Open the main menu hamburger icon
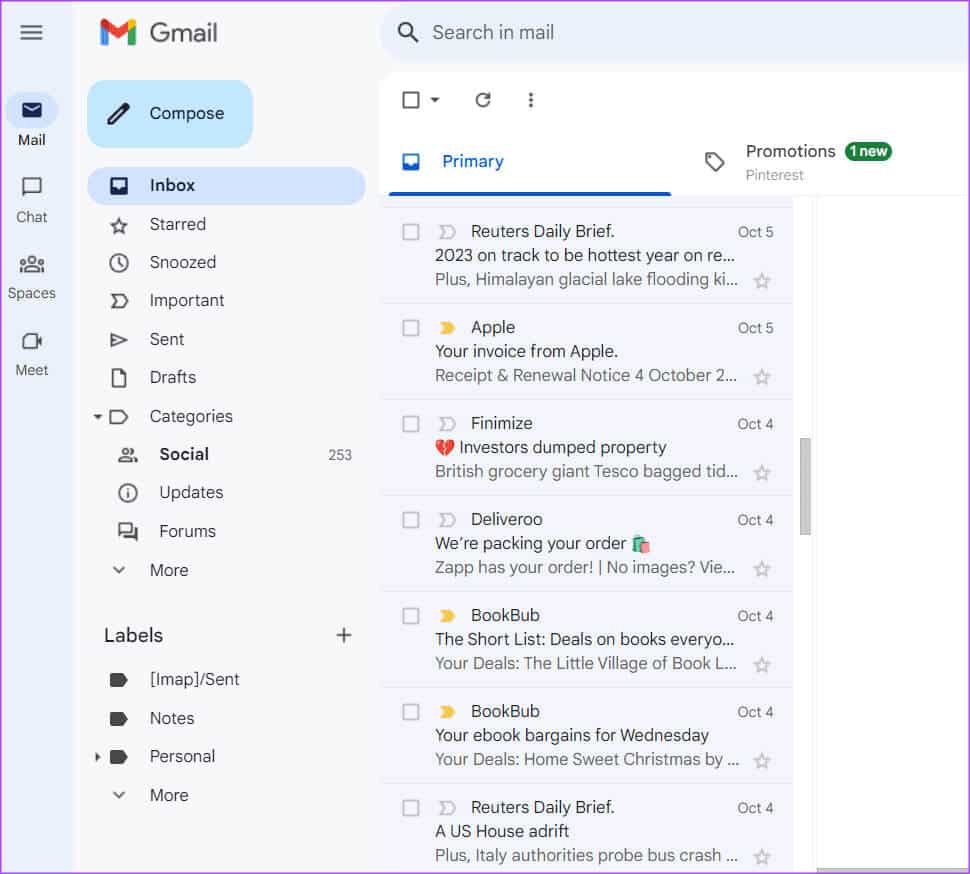Screen dimensions: 970x874 tap(32, 32)
